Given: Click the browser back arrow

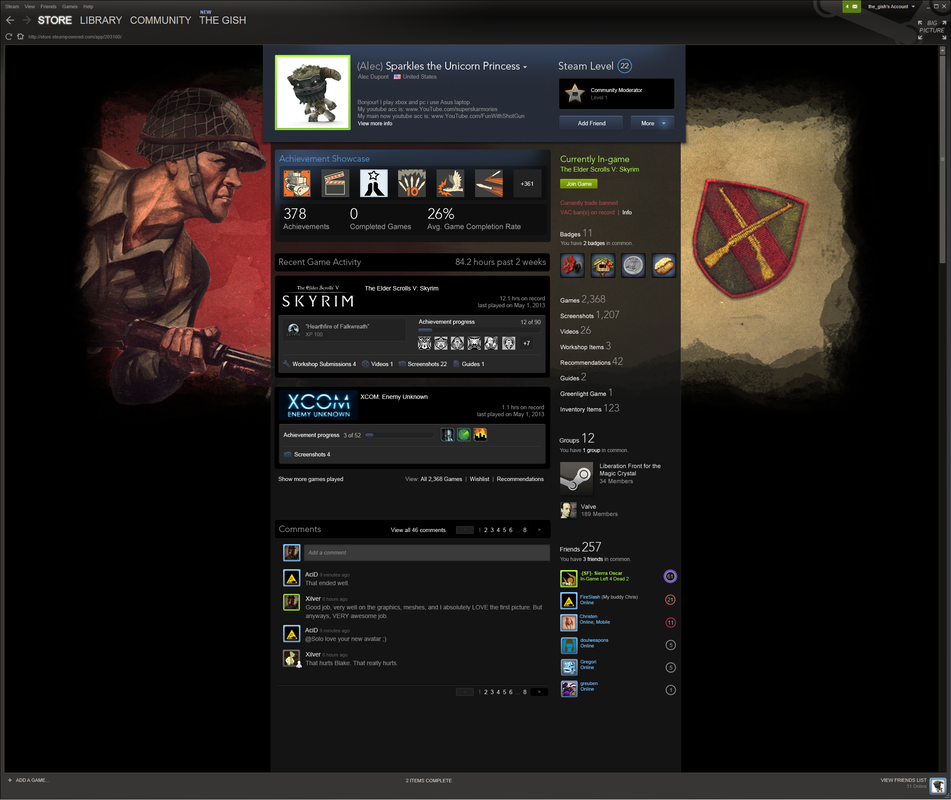Looking at the screenshot, I should tap(11, 20).
